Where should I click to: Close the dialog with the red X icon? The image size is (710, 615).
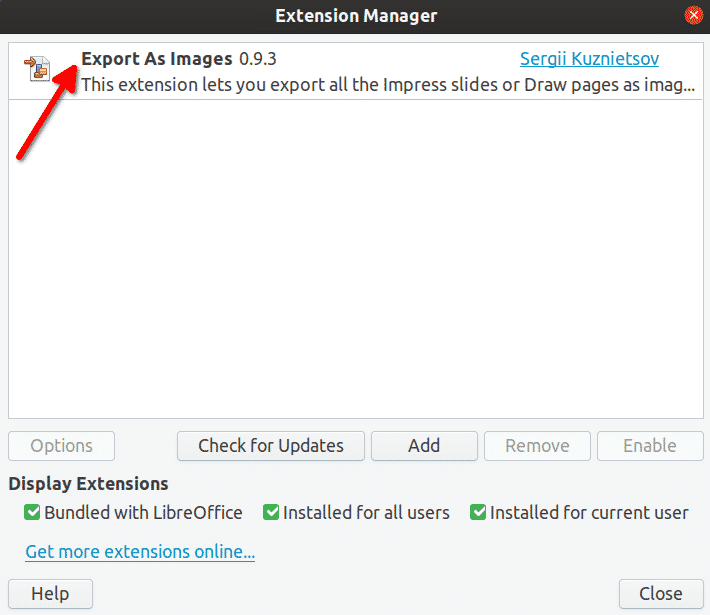pyautogui.click(x=693, y=15)
